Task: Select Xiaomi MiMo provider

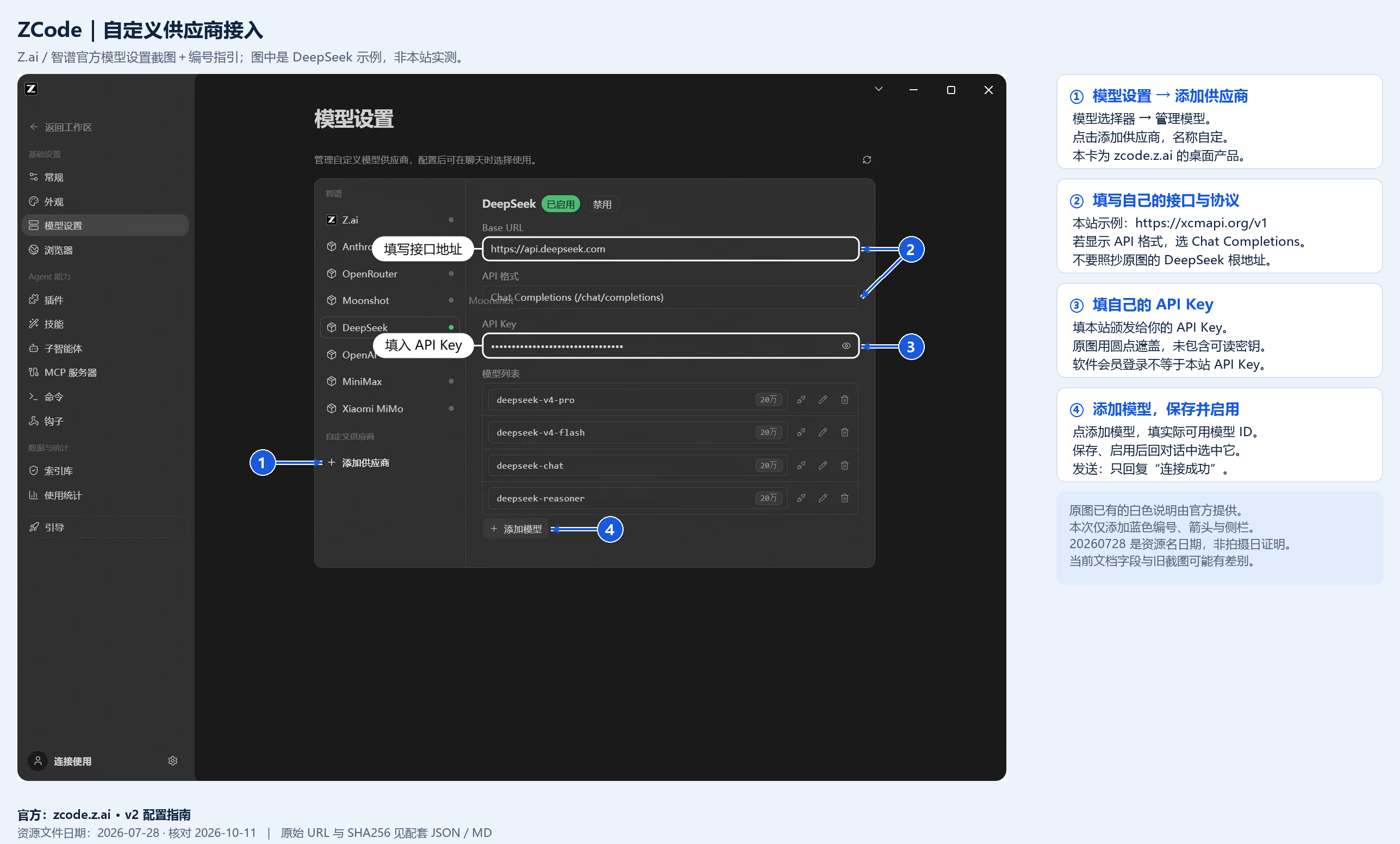Action: 390,408
